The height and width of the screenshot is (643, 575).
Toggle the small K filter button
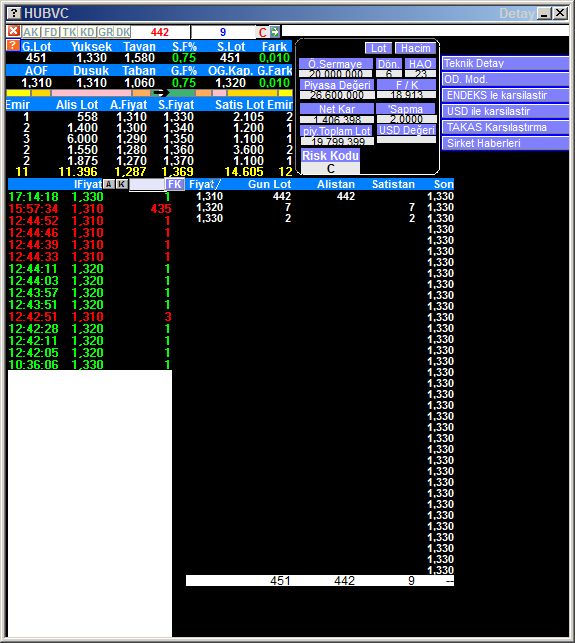(121, 184)
